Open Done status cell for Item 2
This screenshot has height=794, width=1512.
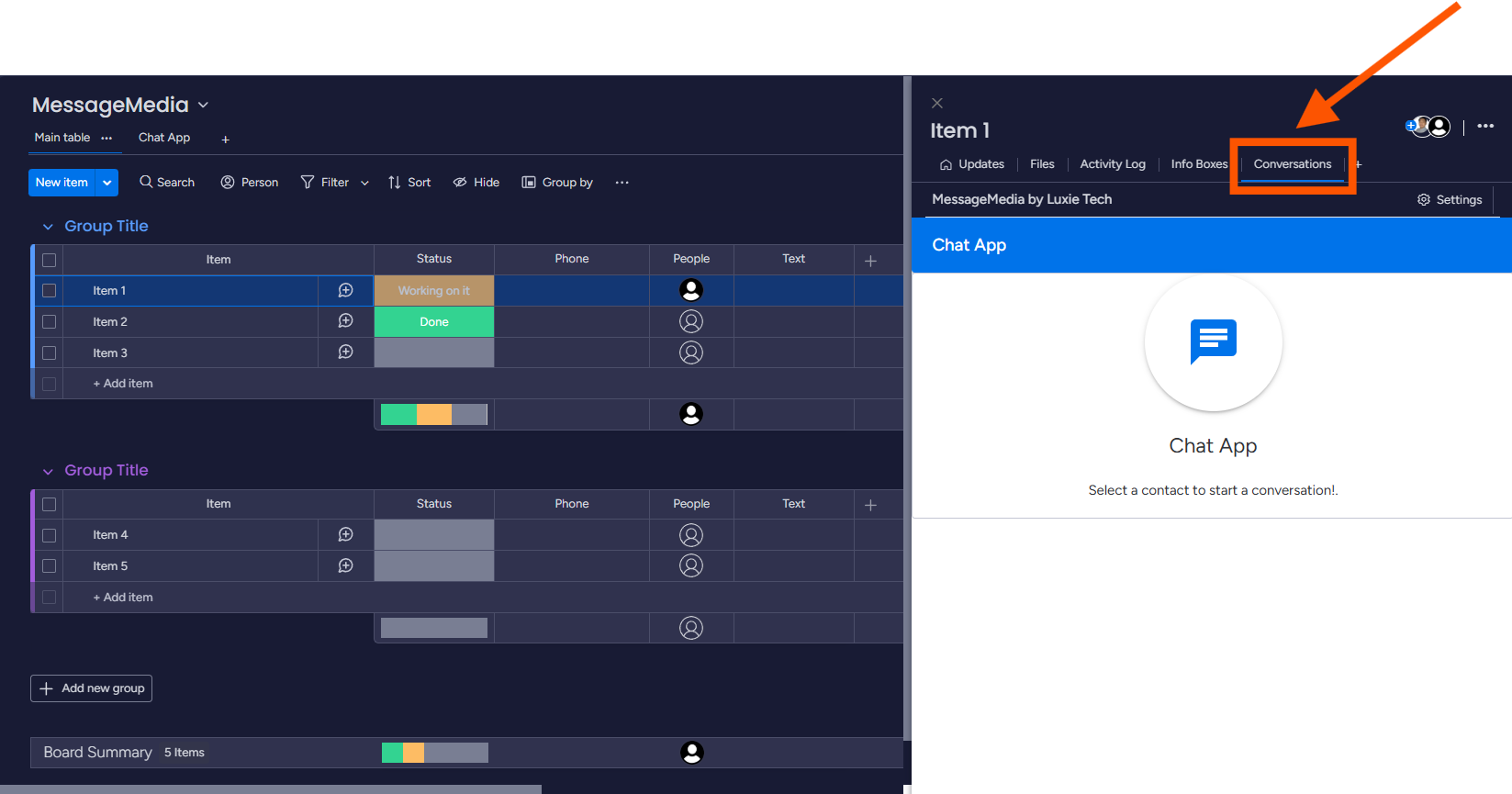tap(434, 321)
